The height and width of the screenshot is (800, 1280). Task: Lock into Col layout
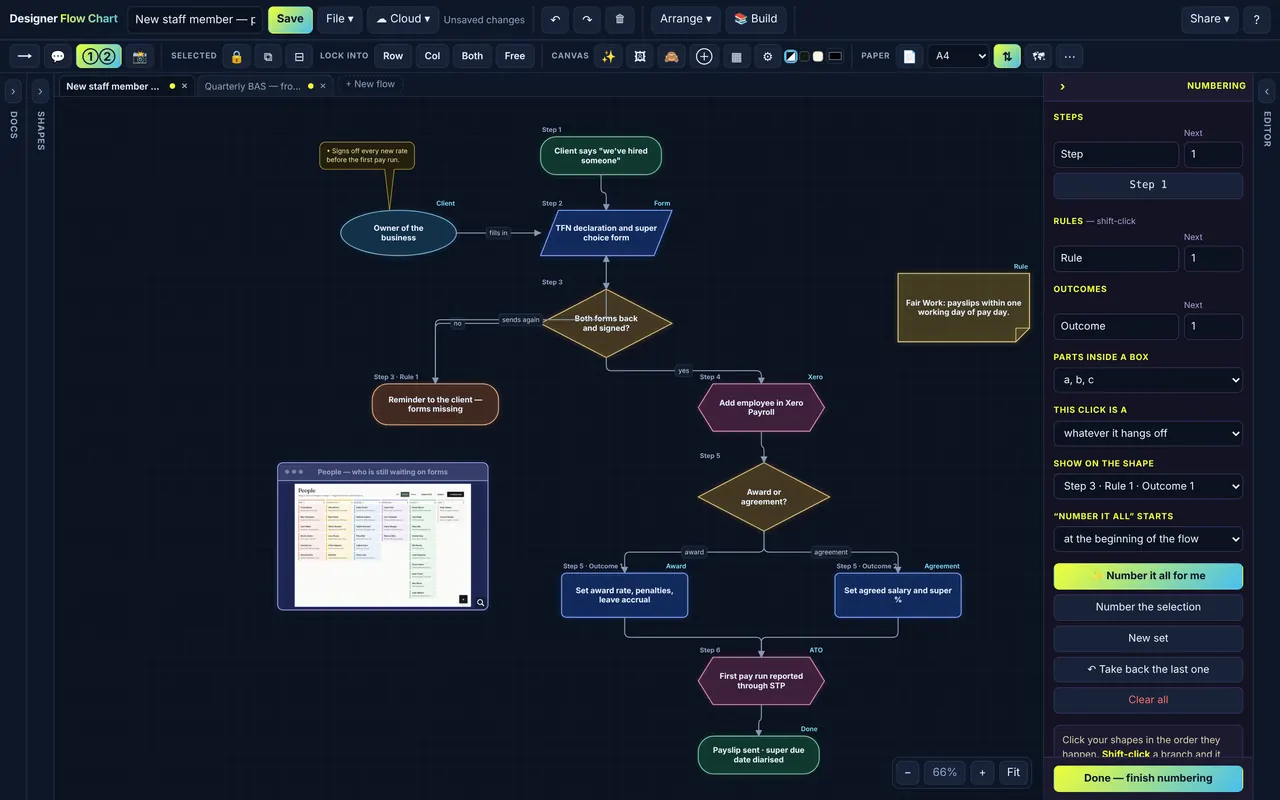point(432,56)
